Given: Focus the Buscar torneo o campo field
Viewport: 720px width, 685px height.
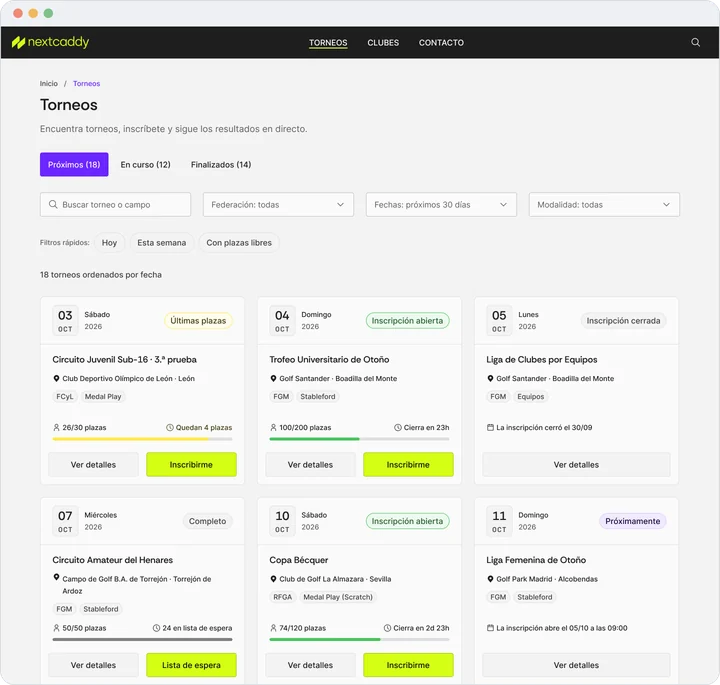Looking at the screenshot, I should tap(115, 204).
